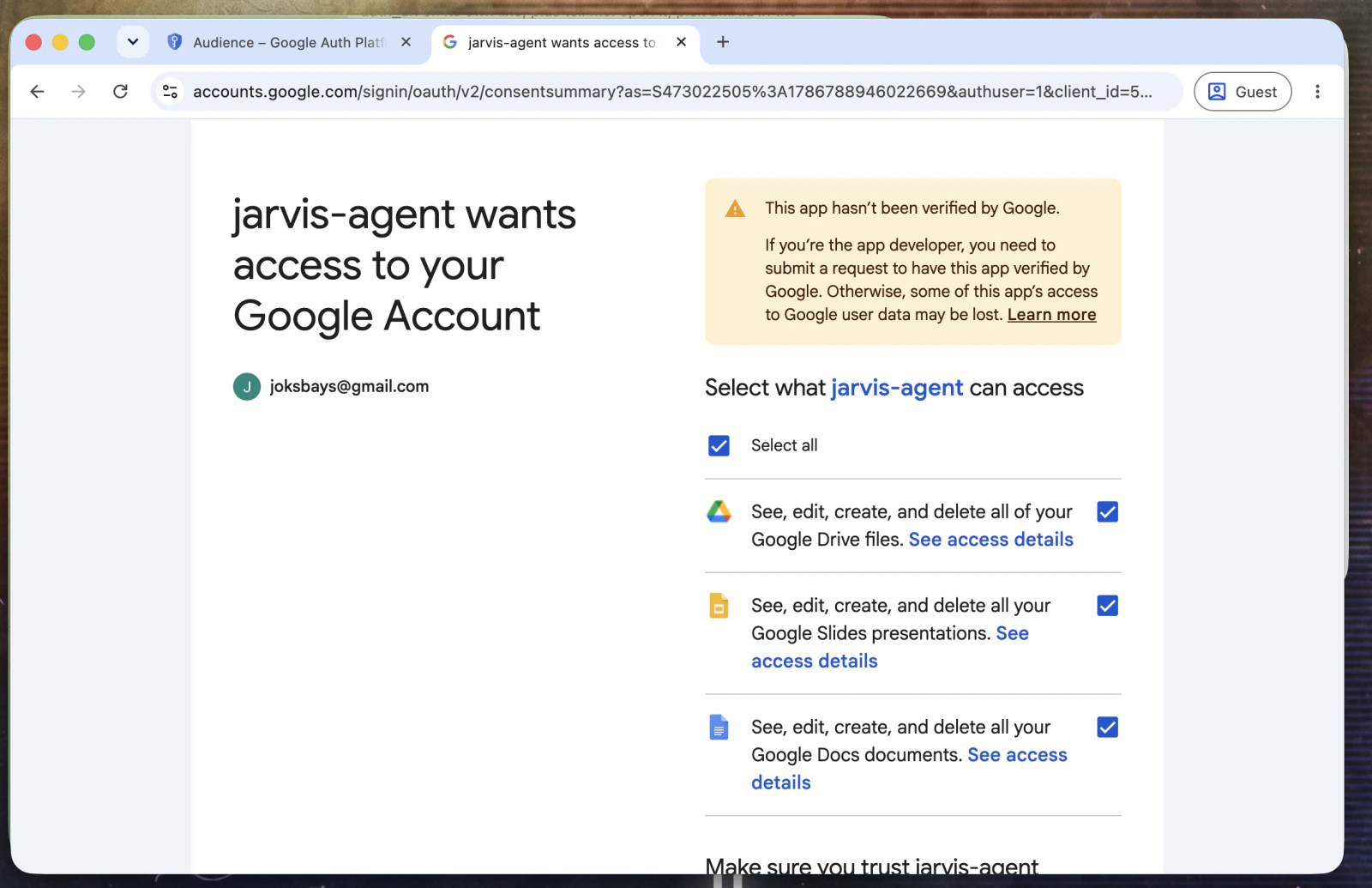Click the Google favicon on the active tab
Screen dimensions: 1372x888
[449, 42]
